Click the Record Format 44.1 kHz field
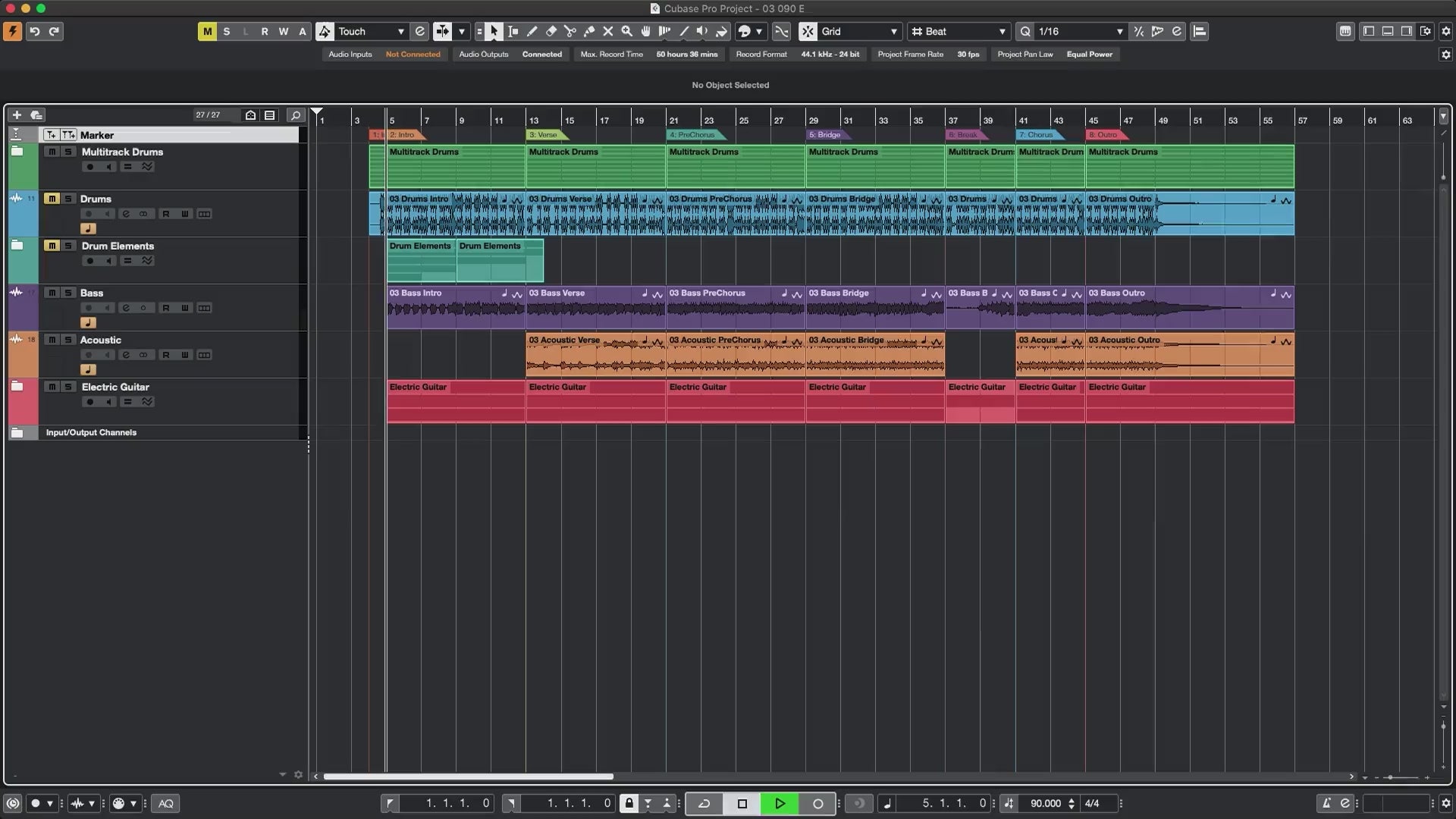1456x819 pixels. 797,54
